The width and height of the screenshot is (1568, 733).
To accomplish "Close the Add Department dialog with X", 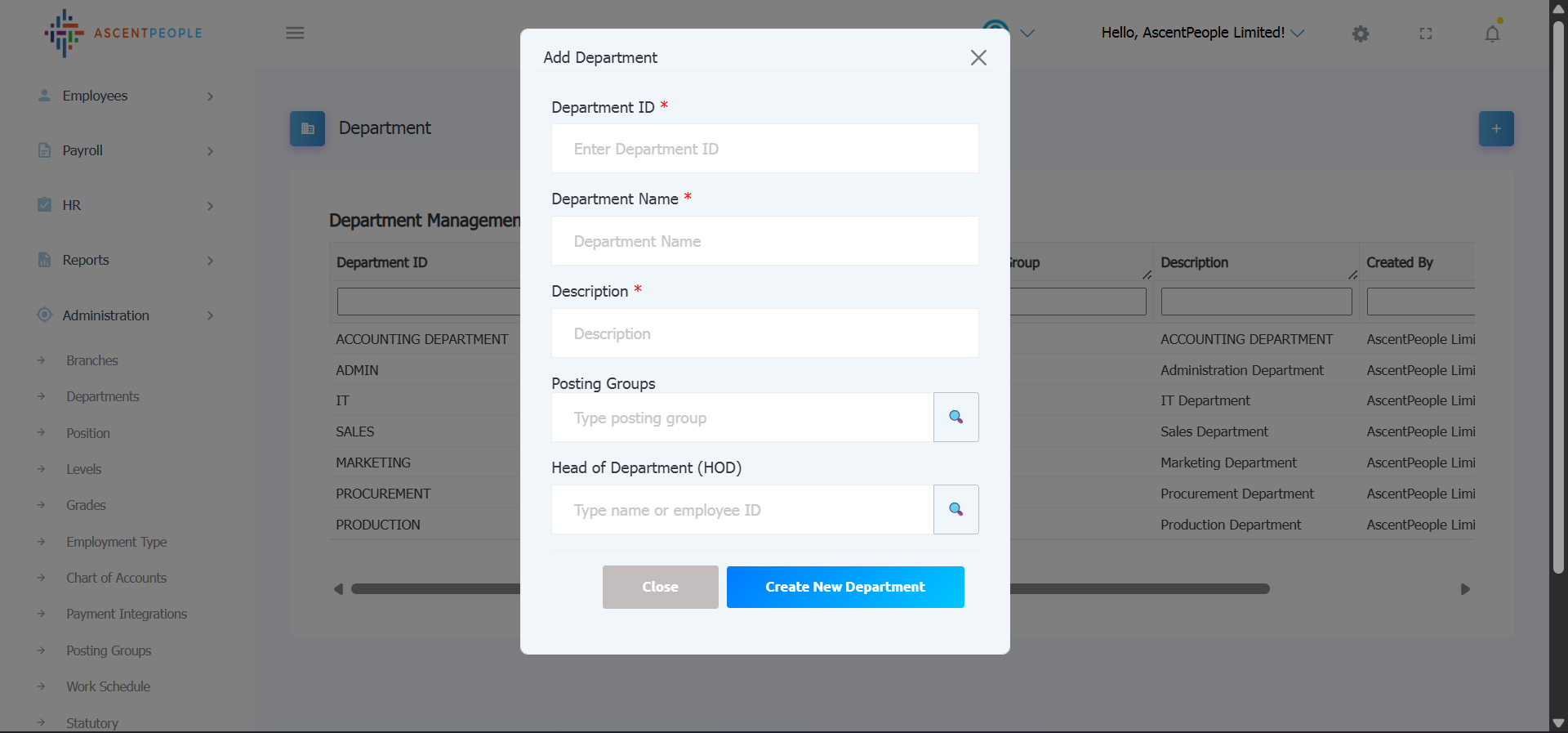I will (978, 57).
